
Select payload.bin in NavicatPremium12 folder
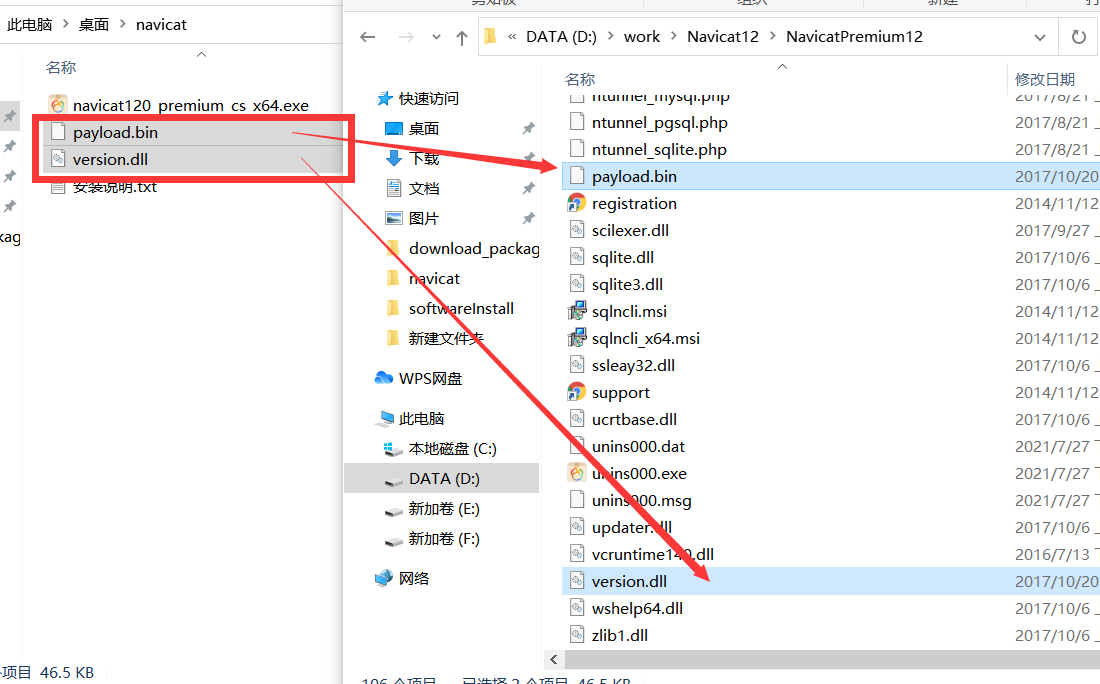831,176
